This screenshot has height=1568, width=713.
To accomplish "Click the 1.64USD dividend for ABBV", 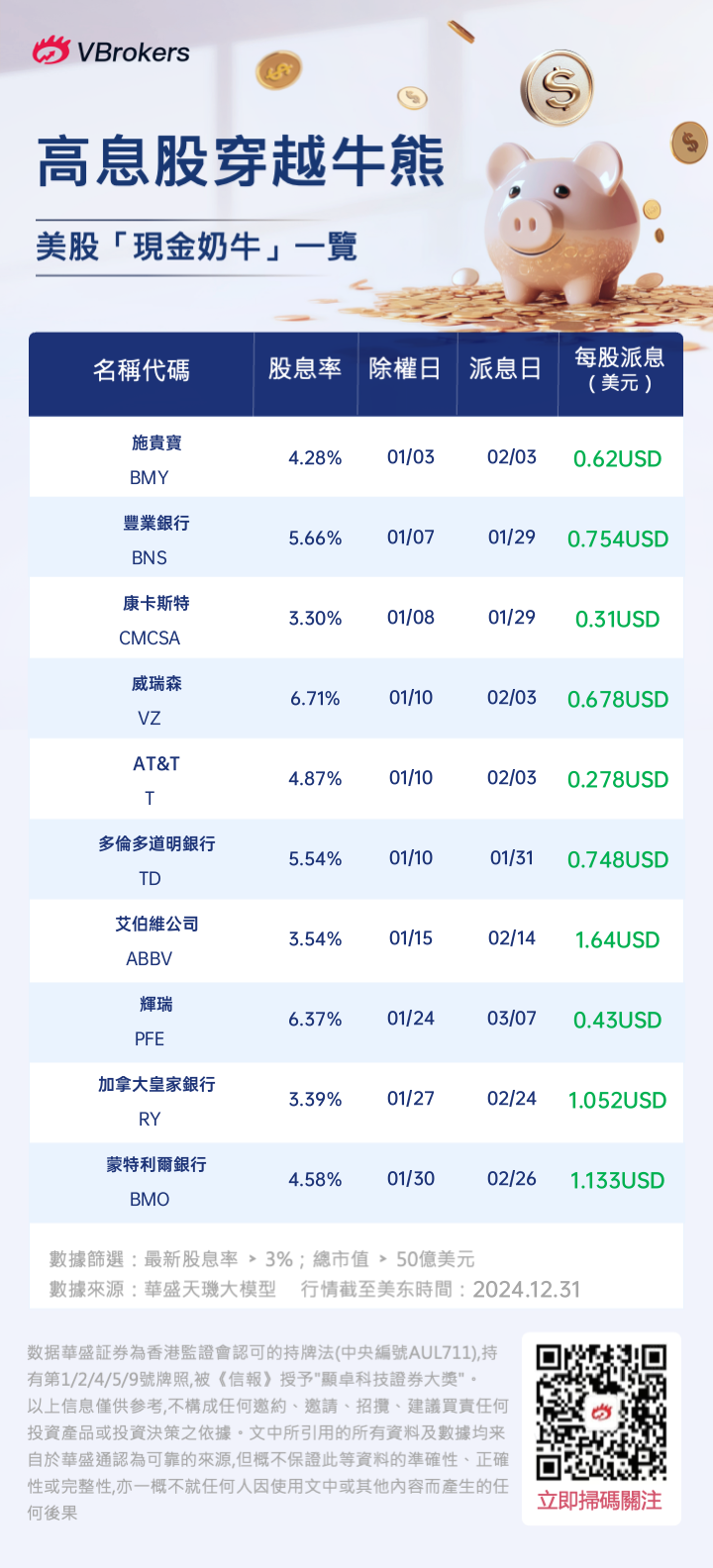I will pyautogui.click(x=618, y=940).
